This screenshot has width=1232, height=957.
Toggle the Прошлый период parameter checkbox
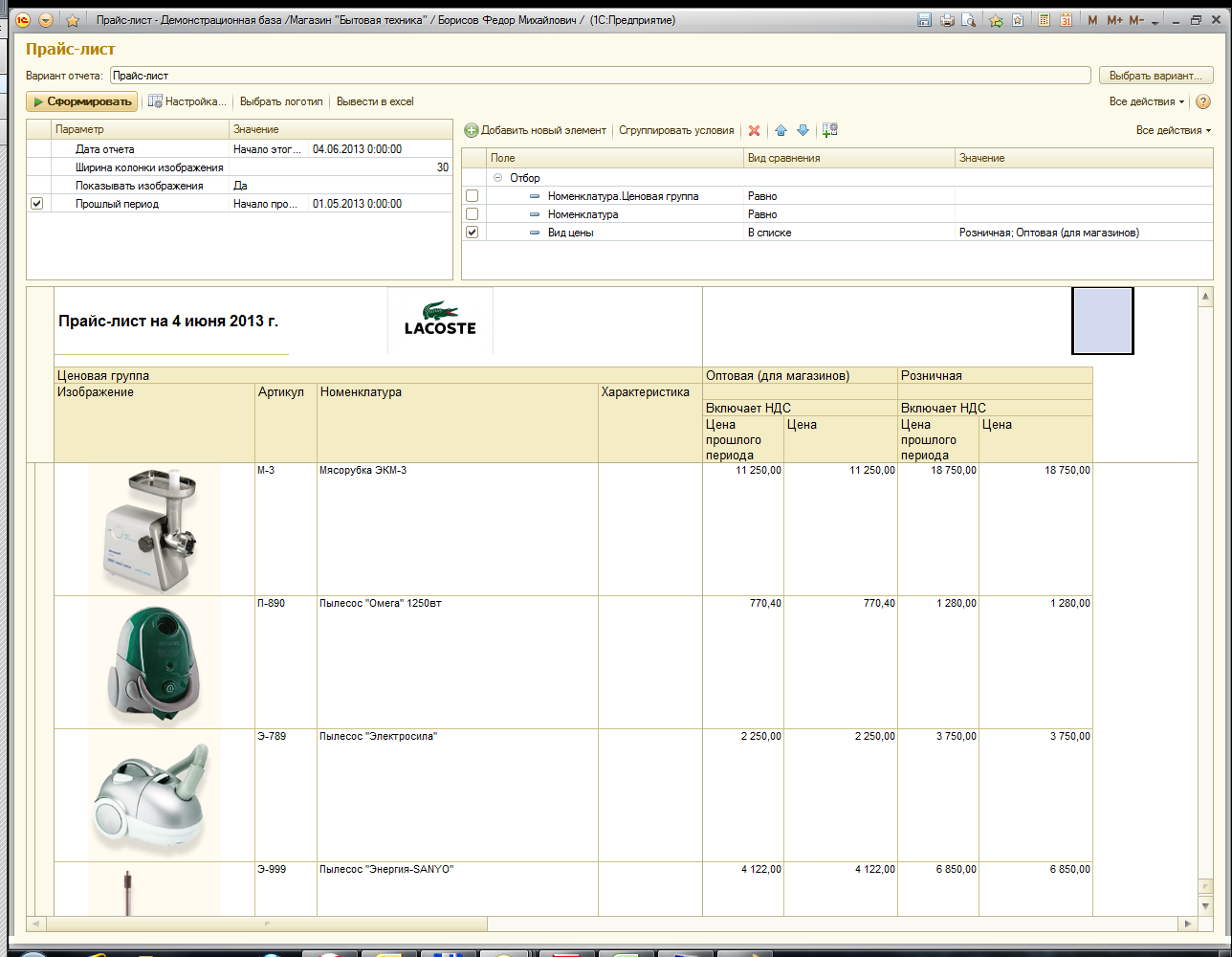(37, 204)
